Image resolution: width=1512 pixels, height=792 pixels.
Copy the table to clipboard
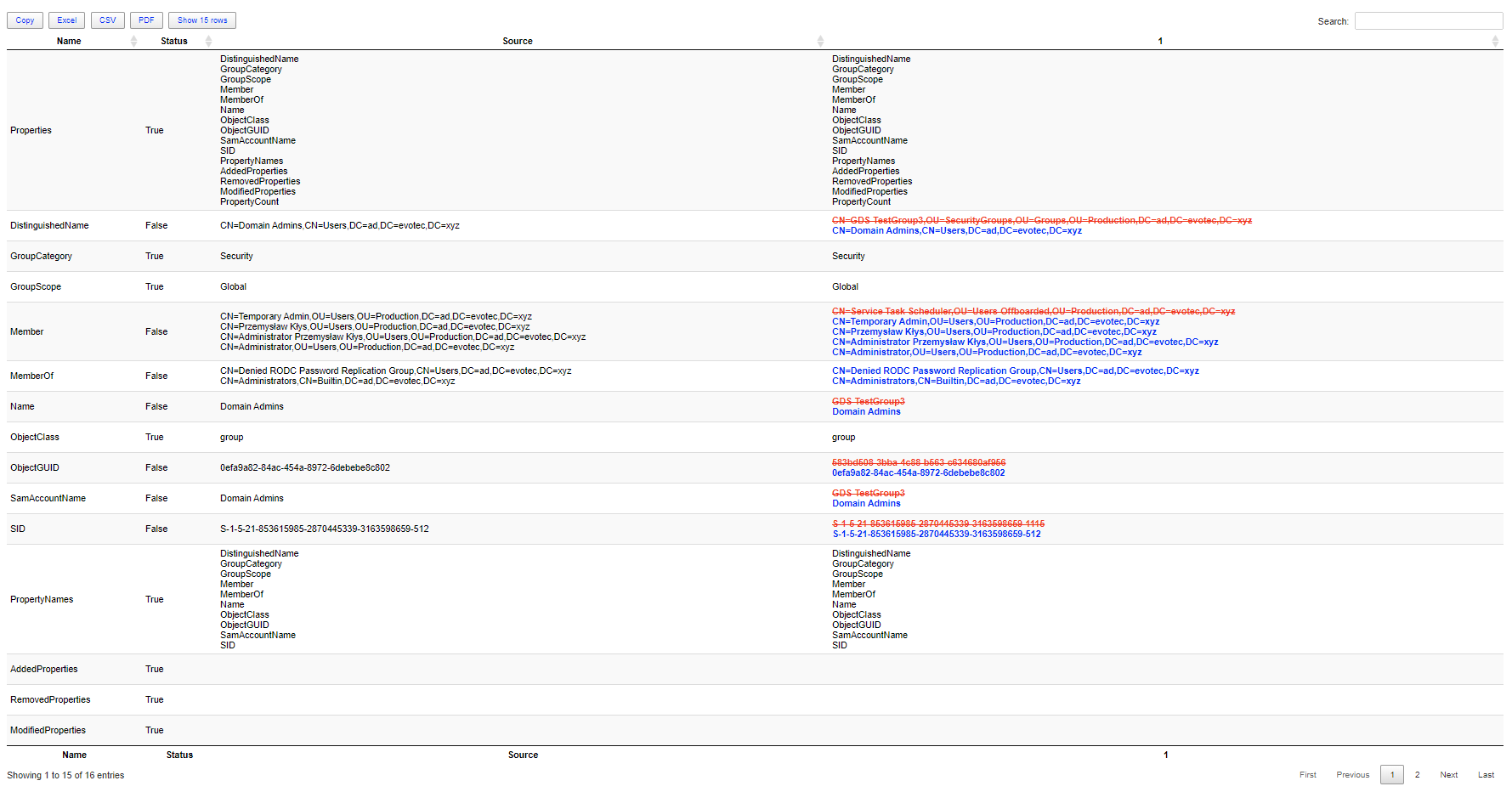pos(25,20)
